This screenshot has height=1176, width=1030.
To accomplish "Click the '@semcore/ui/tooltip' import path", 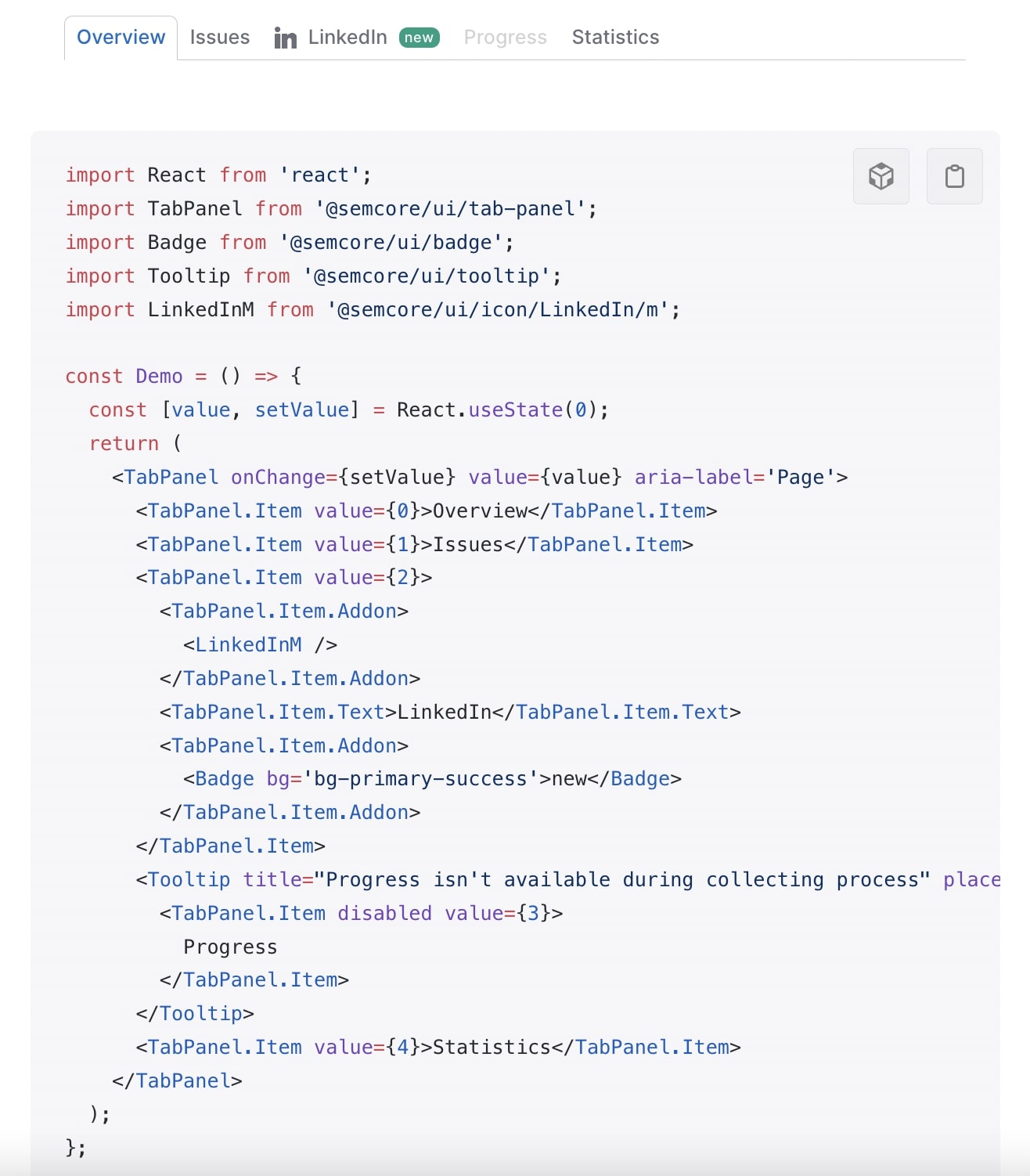I will tap(431, 276).
